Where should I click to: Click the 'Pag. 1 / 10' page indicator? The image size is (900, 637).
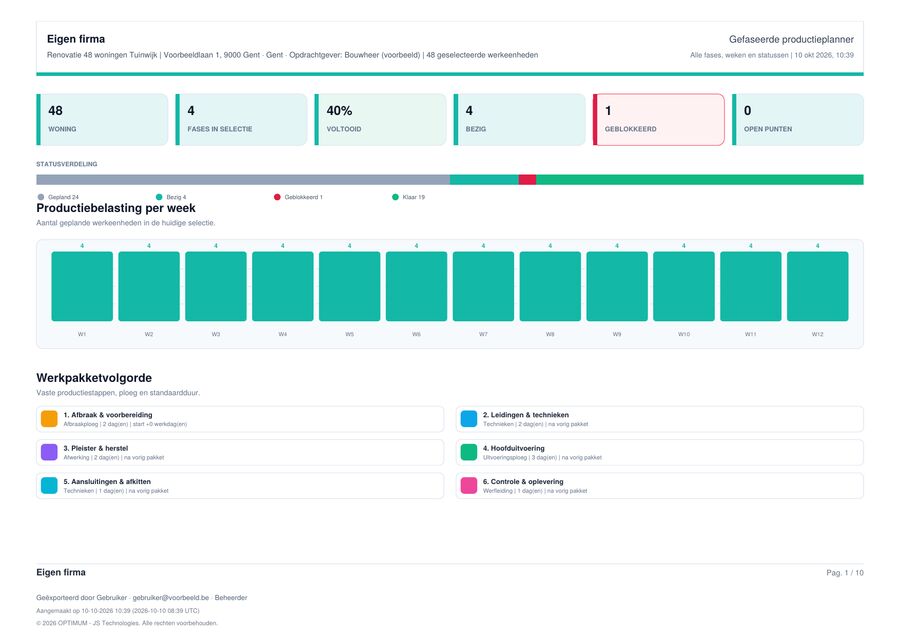(x=845, y=573)
